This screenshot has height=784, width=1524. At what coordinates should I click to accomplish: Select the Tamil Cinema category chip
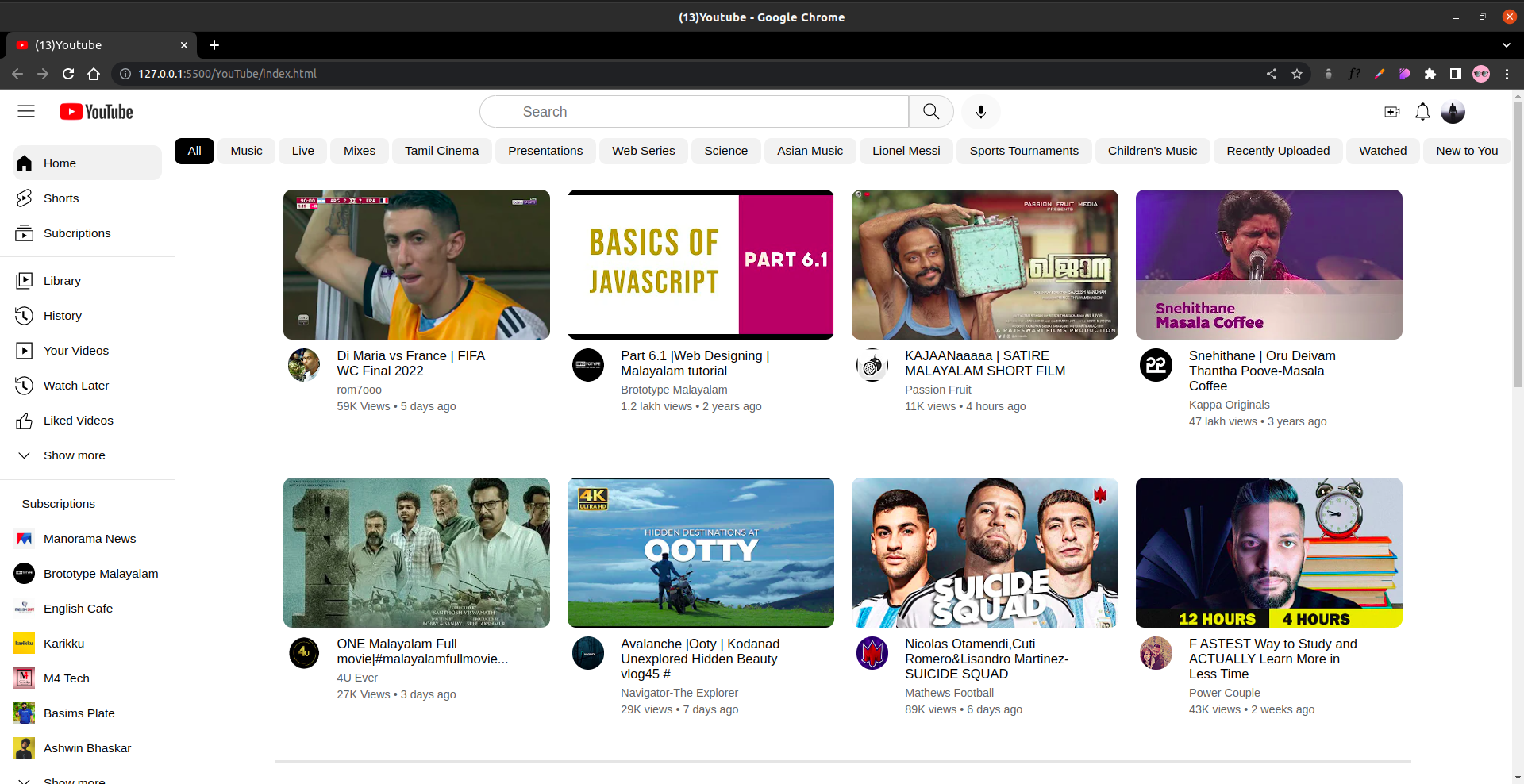point(441,151)
